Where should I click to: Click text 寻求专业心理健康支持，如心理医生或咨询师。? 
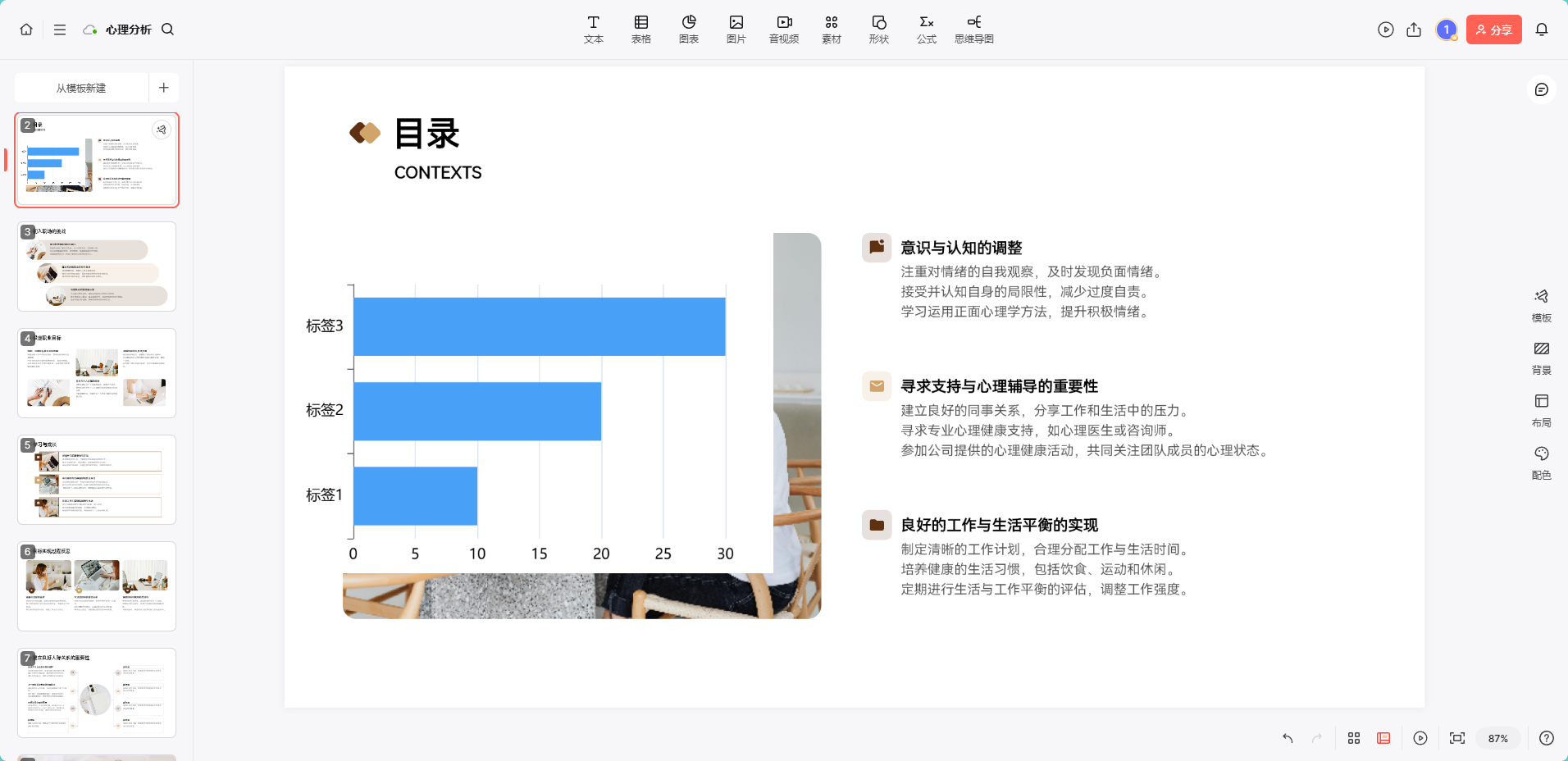point(1040,431)
